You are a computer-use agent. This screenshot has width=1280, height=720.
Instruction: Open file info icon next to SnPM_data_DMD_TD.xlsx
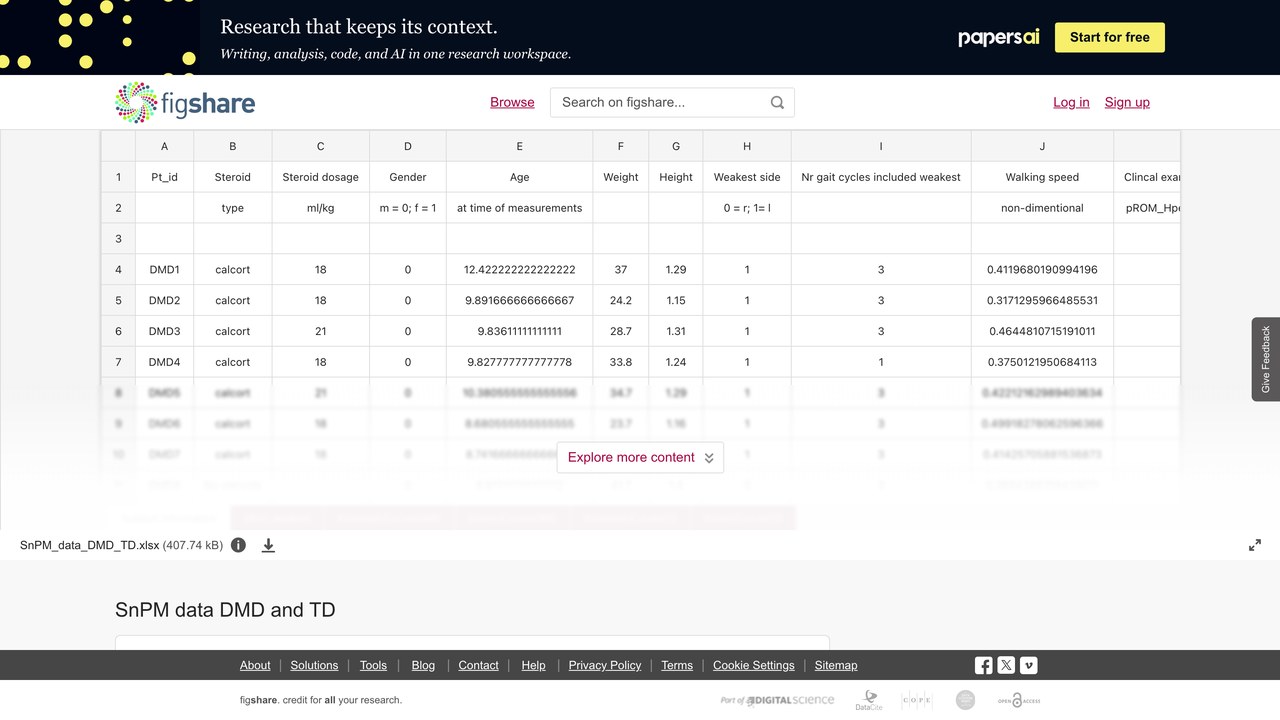click(238, 545)
